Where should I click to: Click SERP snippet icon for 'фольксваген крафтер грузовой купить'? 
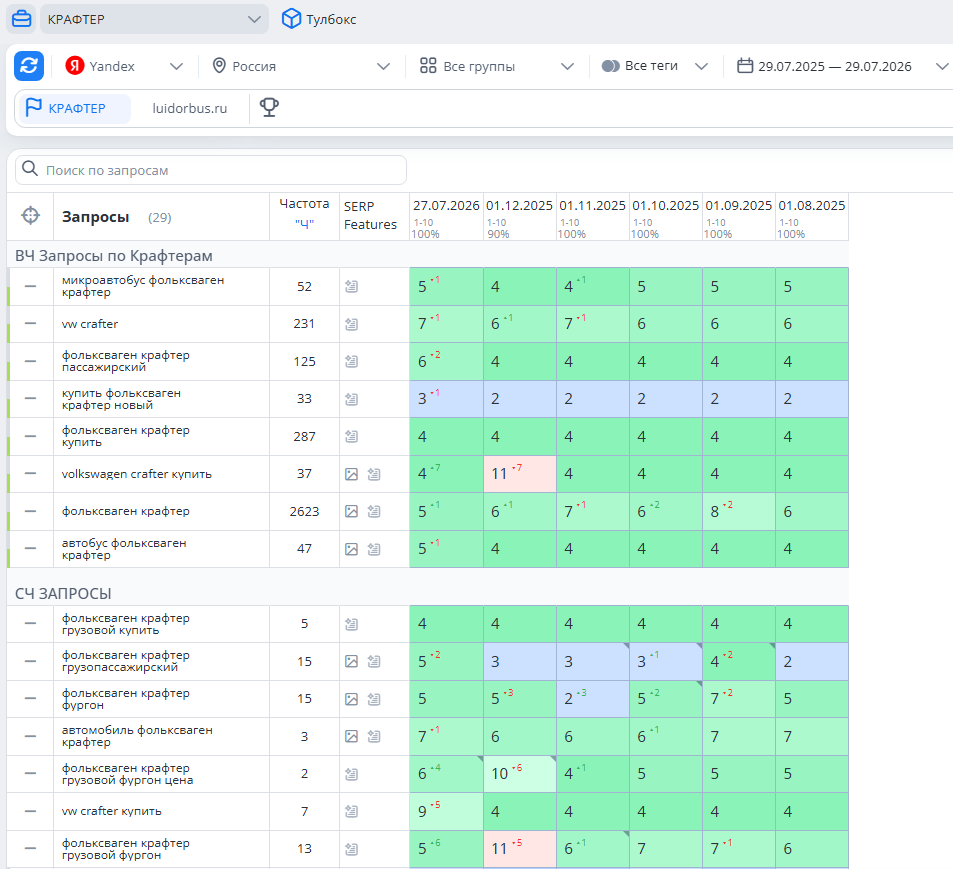[351, 624]
